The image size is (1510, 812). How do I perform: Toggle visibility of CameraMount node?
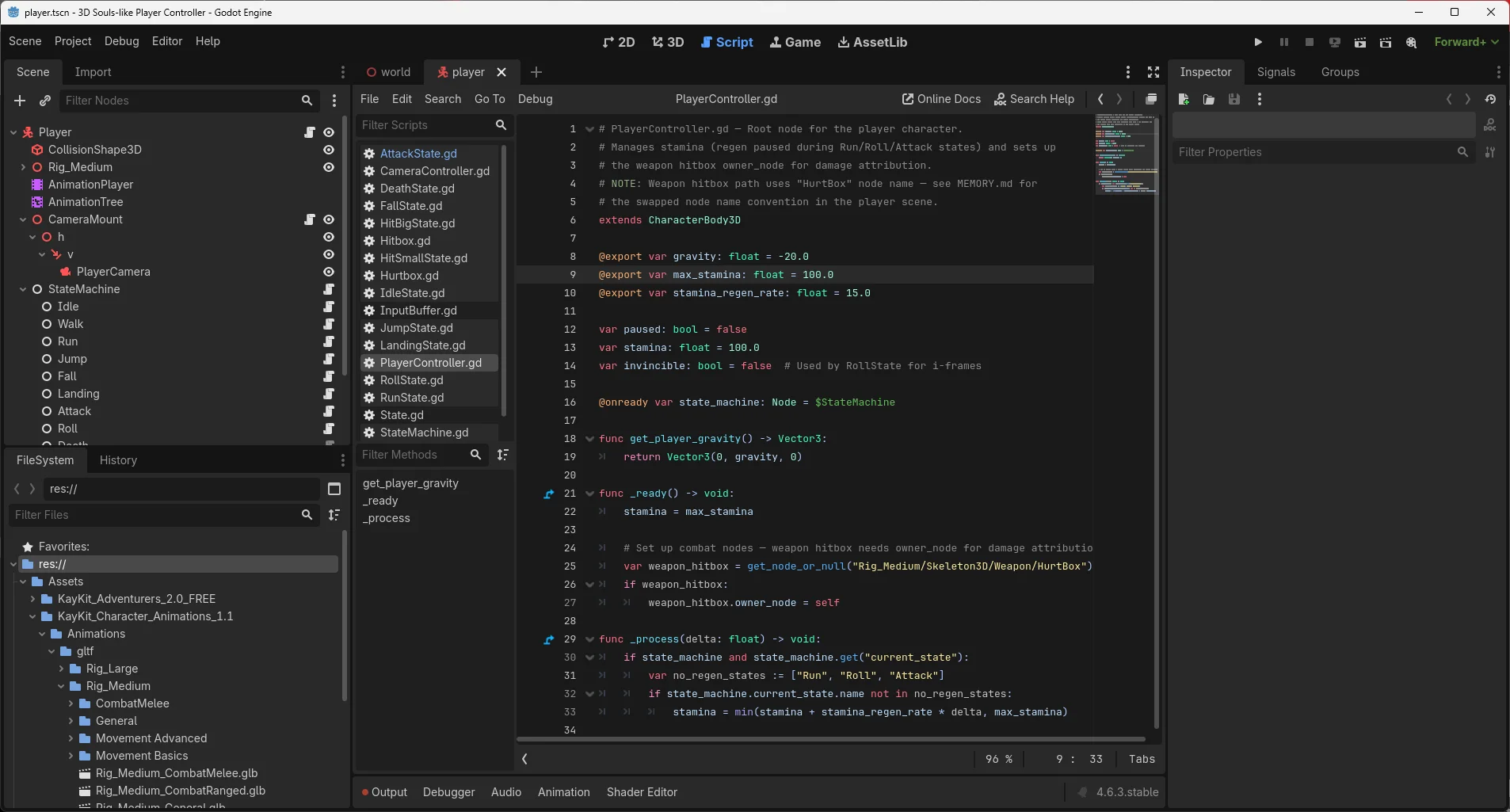coord(329,219)
